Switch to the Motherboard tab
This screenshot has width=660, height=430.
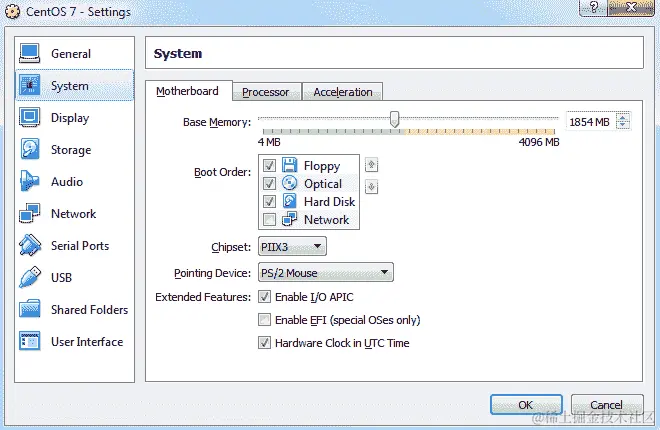(x=188, y=91)
